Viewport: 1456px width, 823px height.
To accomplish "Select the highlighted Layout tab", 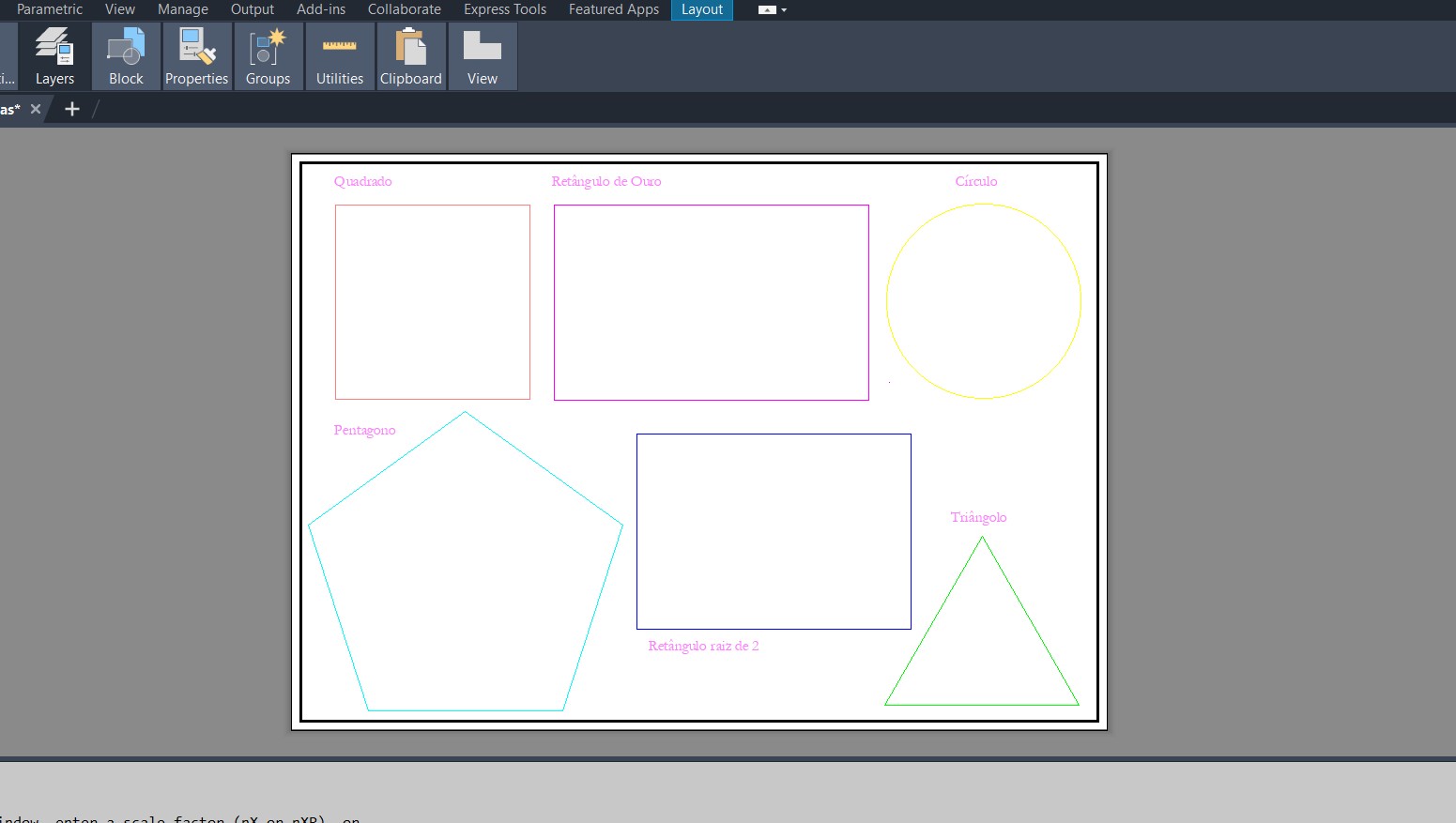I will (702, 9).
